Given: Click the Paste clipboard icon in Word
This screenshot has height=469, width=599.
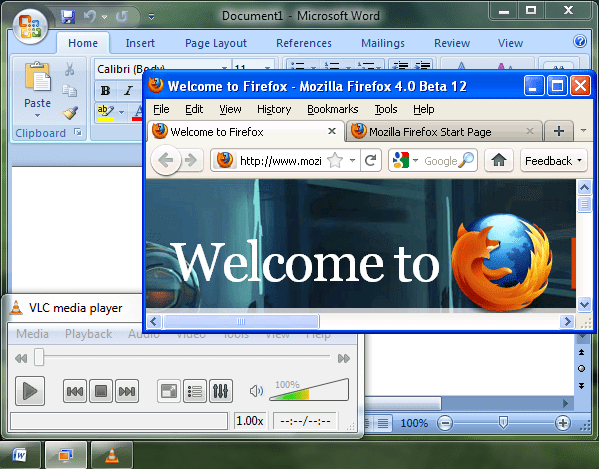Looking at the screenshot, I should (37, 76).
